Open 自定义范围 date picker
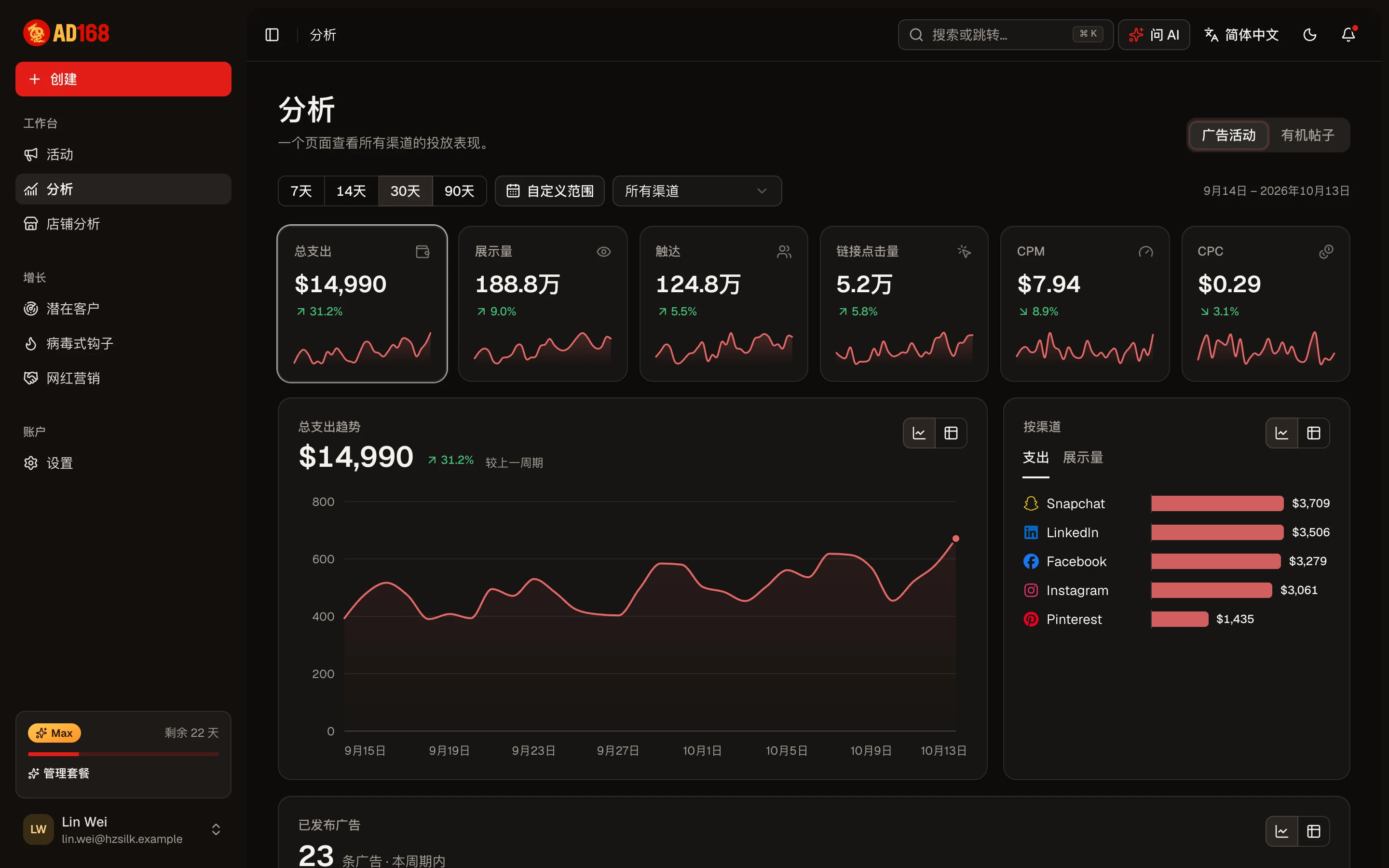 (549, 191)
